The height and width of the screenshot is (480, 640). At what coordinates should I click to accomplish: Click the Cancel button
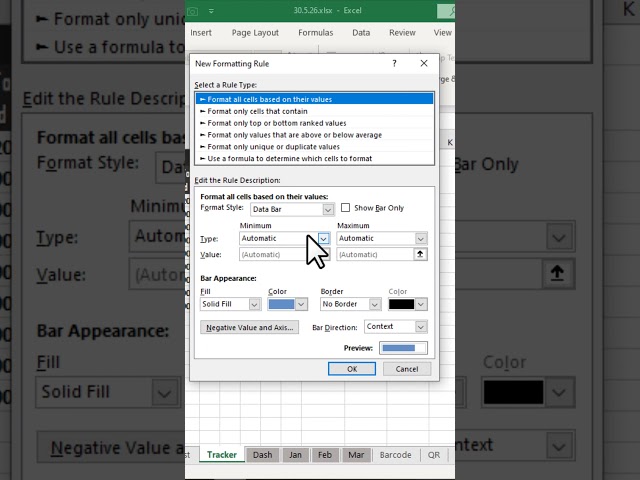pyautogui.click(x=407, y=369)
